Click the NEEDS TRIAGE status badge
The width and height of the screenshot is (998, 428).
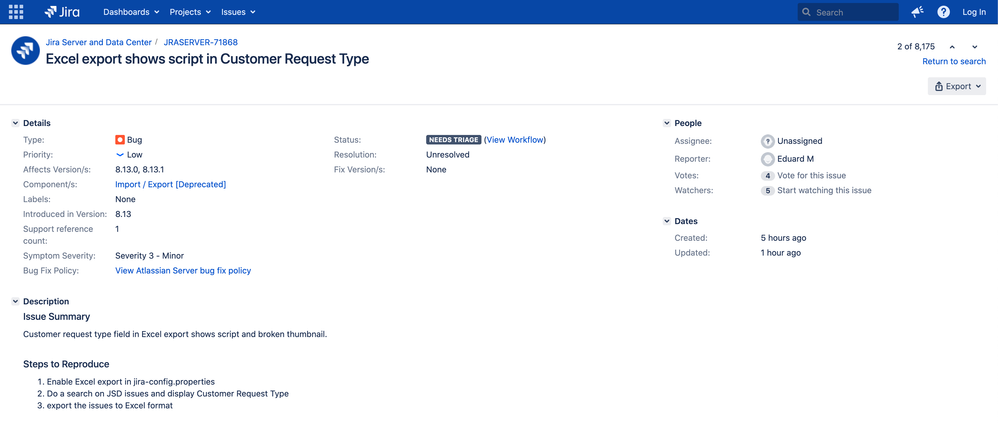[x=453, y=139]
